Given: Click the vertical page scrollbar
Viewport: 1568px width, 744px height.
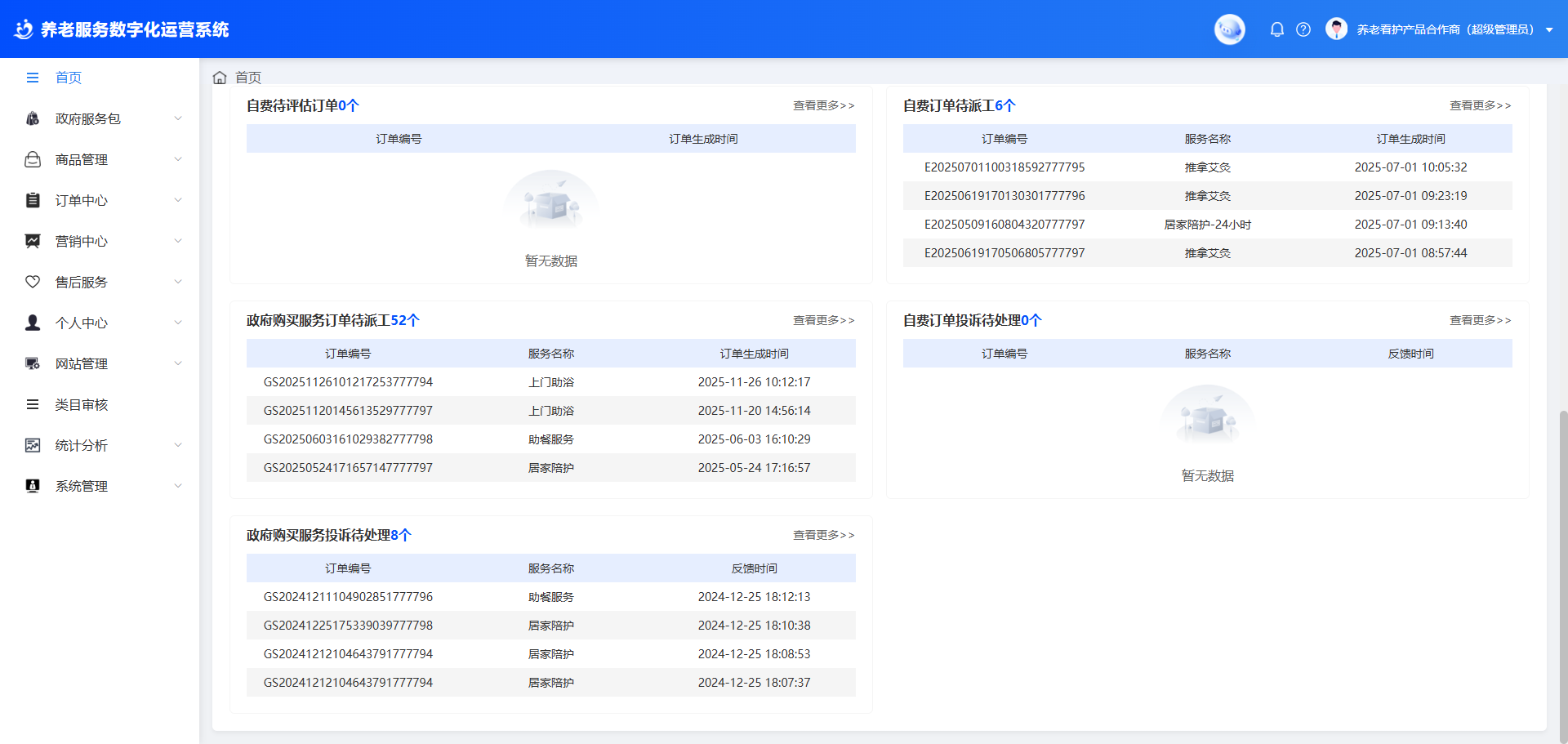Looking at the screenshot, I should click(1562, 572).
